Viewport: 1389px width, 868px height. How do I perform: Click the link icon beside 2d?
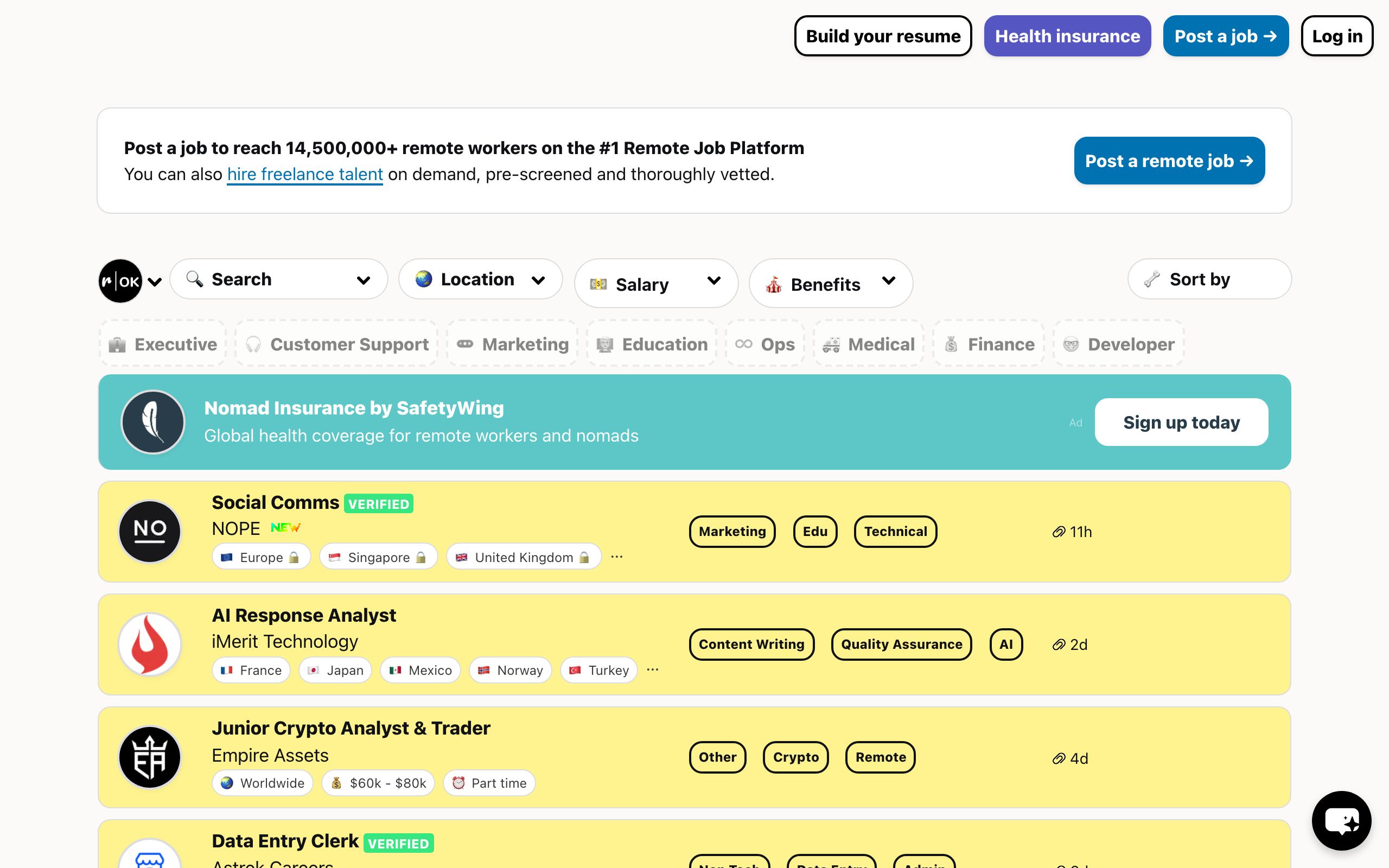tap(1059, 644)
